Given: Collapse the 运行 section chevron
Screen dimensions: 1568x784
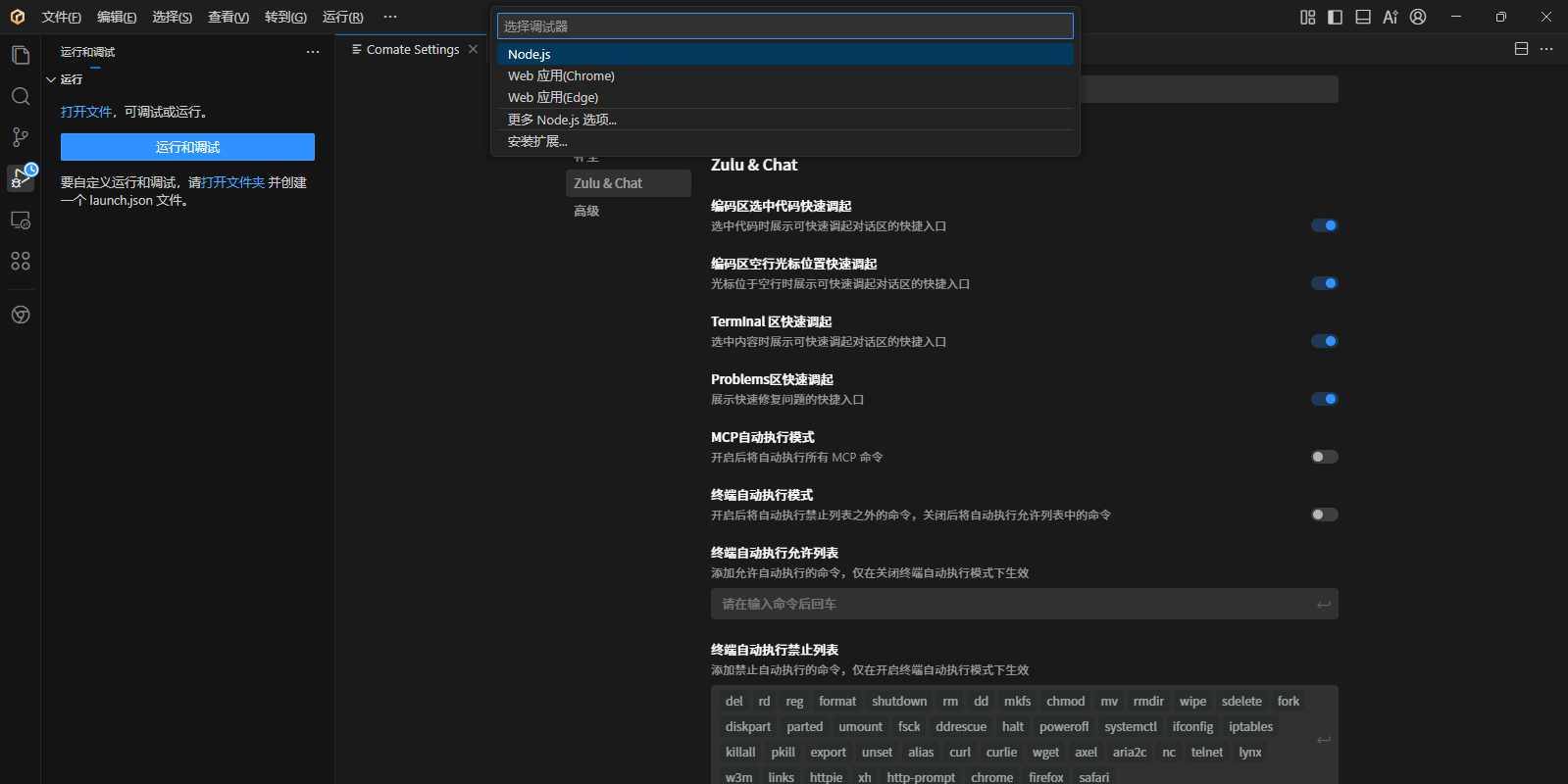Looking at the screenshot, I should [51, 79].
